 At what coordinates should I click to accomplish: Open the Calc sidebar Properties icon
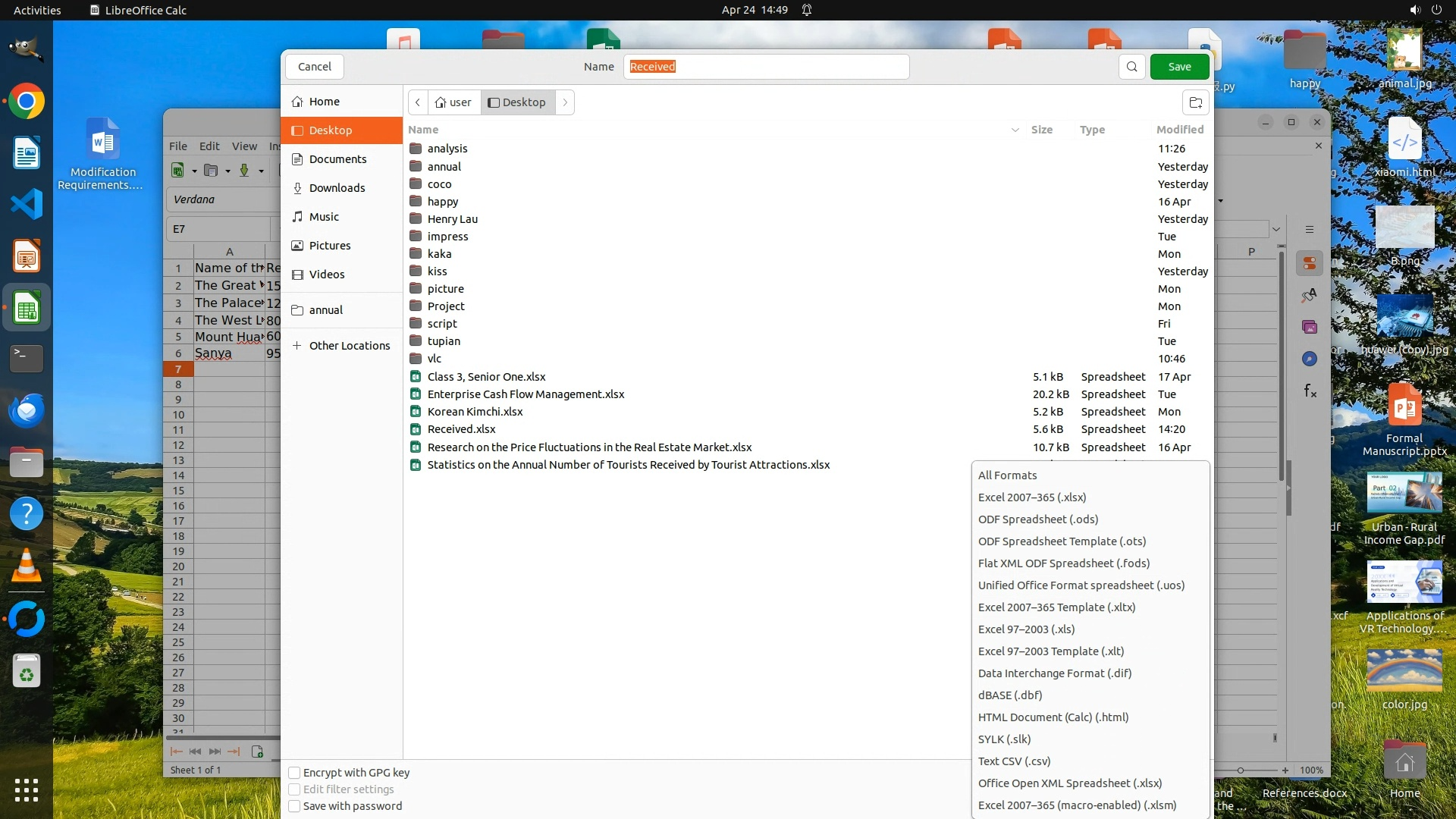[x=1310, y=263]
